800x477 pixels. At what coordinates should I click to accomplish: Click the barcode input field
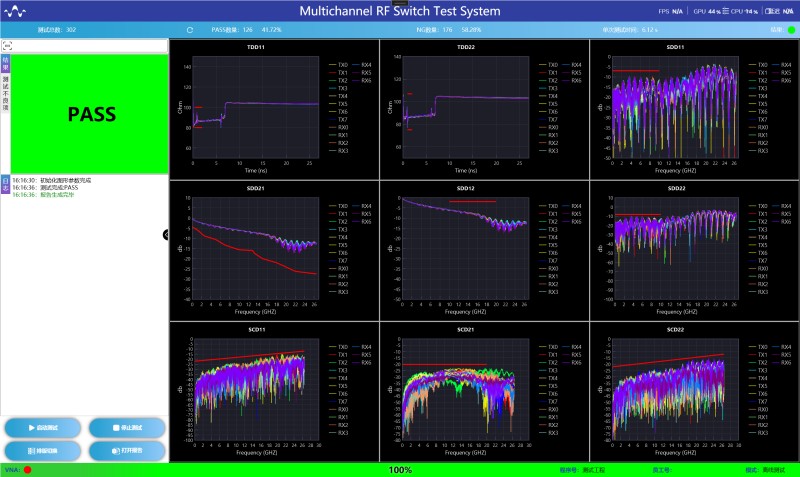click(88, 46)
